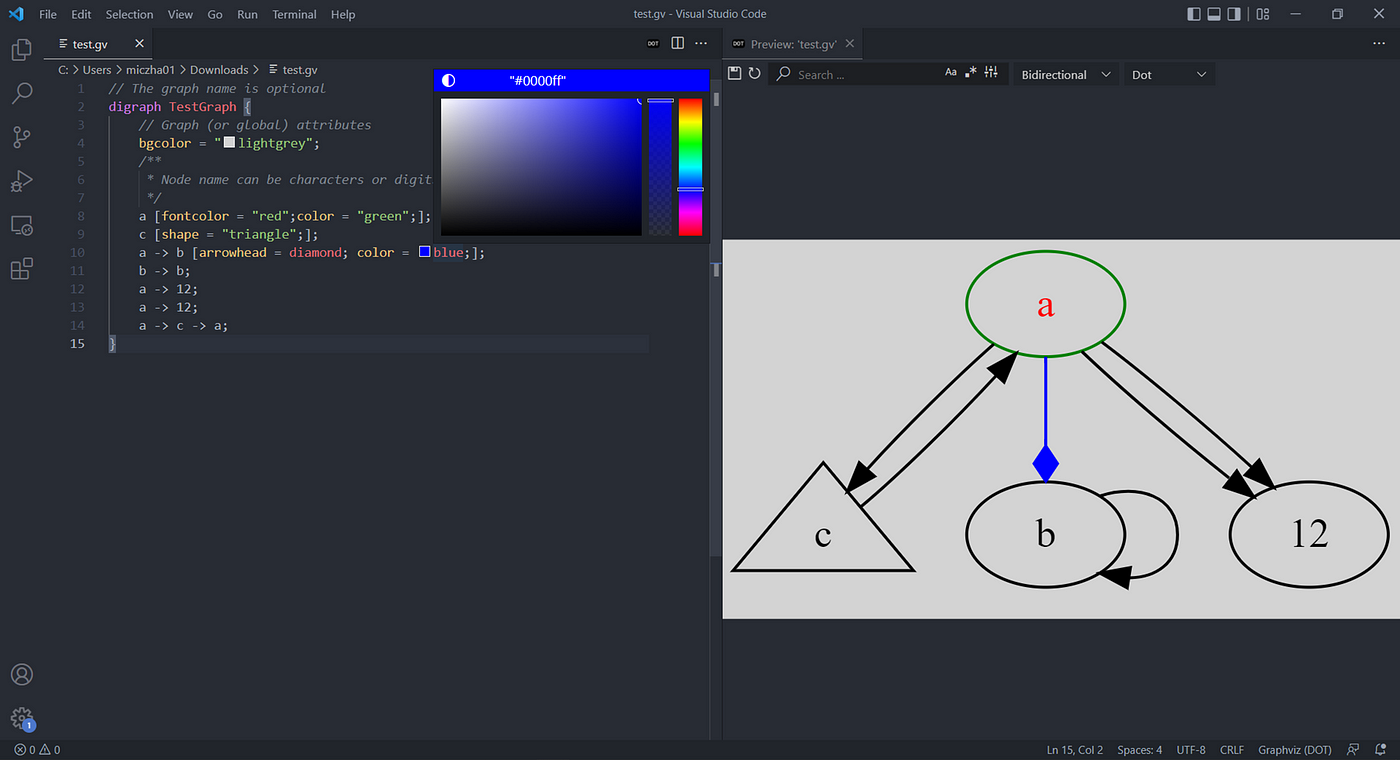Save the graph preview with the disk icon
The image size is (1400, 760).
click(x=735, y=74)
